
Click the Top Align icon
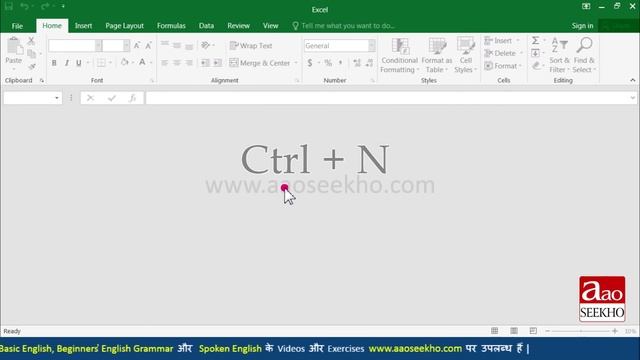164,45
